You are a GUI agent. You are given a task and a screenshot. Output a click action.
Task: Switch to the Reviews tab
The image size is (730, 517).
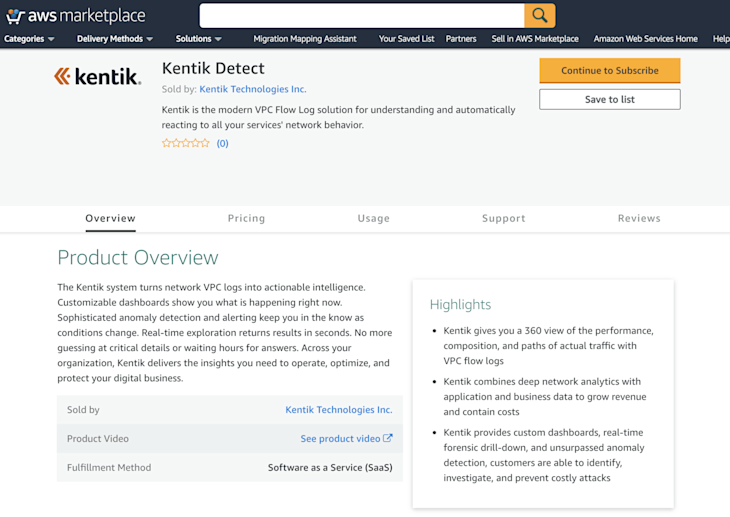(x=639, y=218)
